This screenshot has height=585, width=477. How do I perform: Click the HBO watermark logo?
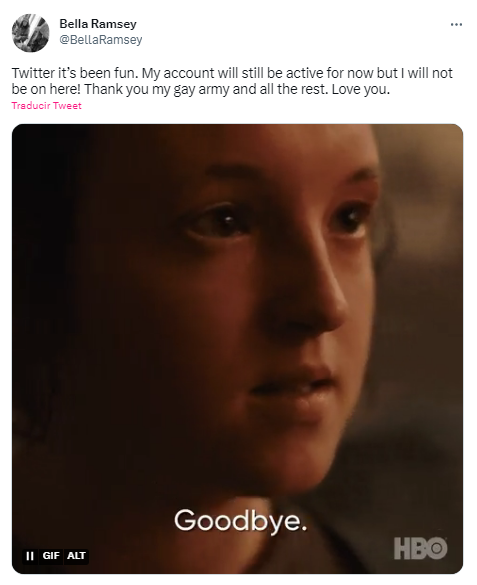tap(421, 548)
